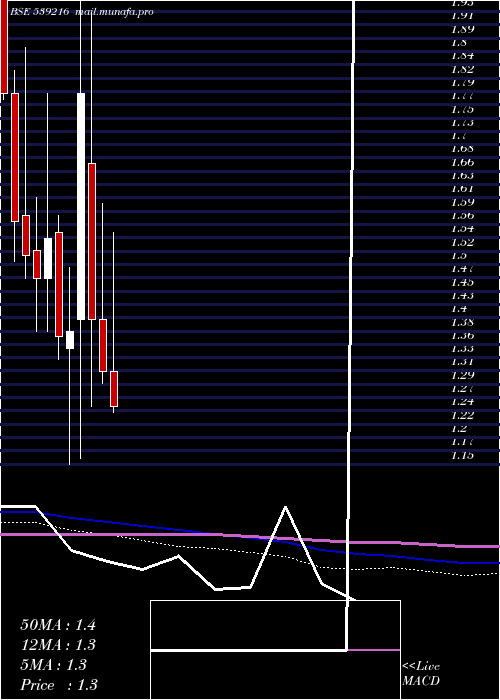Image resolution: width=500 pixels, height=700 pixels.
Task: Click the 1.82 price axis label
Action: click(x=462, y=70)
